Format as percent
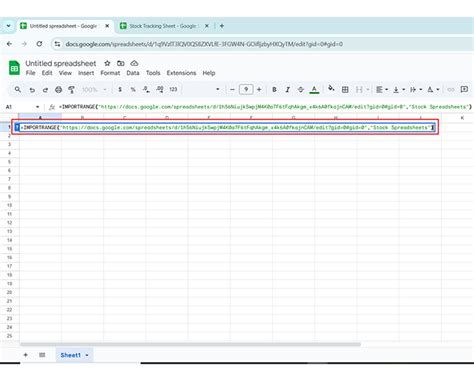This screenshot has width=474, height=381. point(133,89)
